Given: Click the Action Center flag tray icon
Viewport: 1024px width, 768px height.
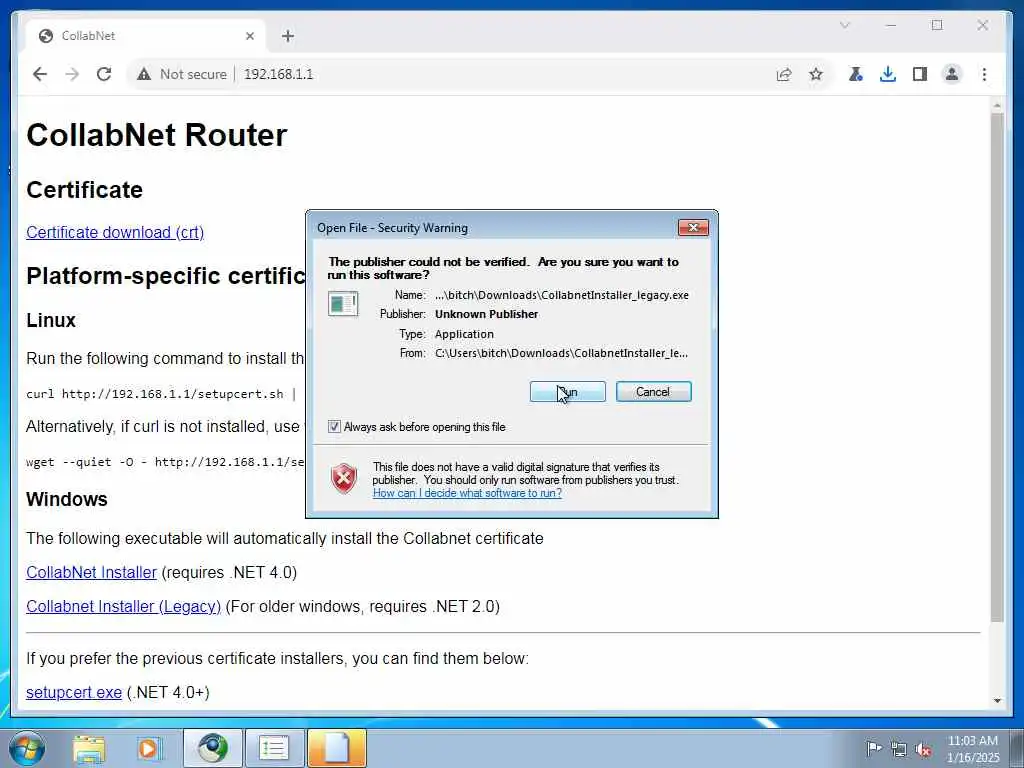Looking at the screenshot, I should 874,748.
